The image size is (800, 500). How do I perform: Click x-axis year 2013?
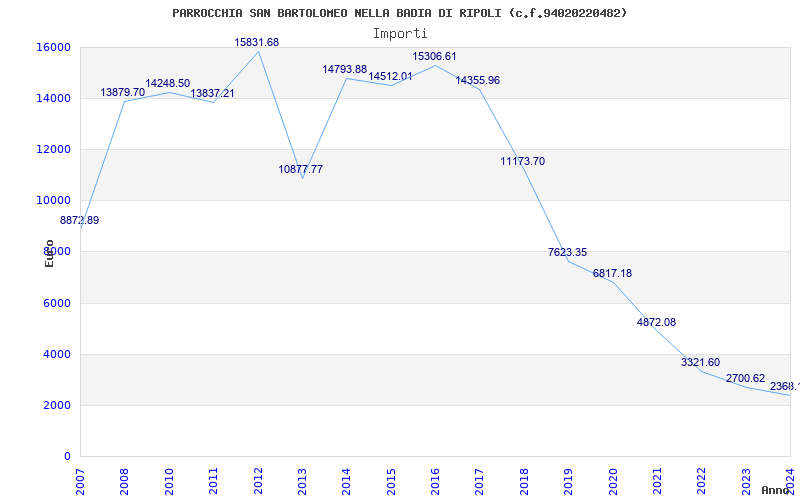tap(302, 481)
